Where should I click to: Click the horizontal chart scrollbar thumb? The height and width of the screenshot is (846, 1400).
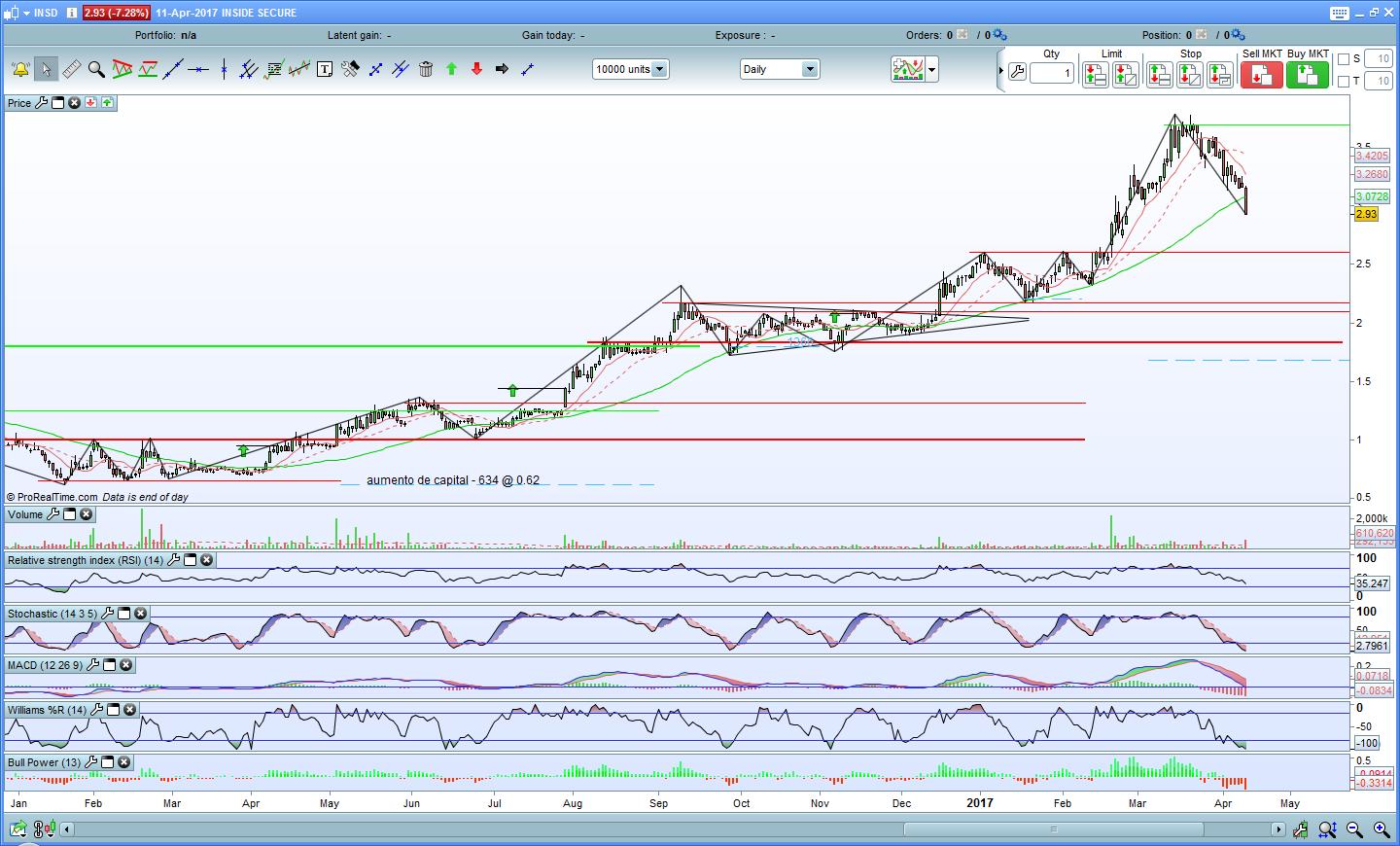click(1053, 829)
